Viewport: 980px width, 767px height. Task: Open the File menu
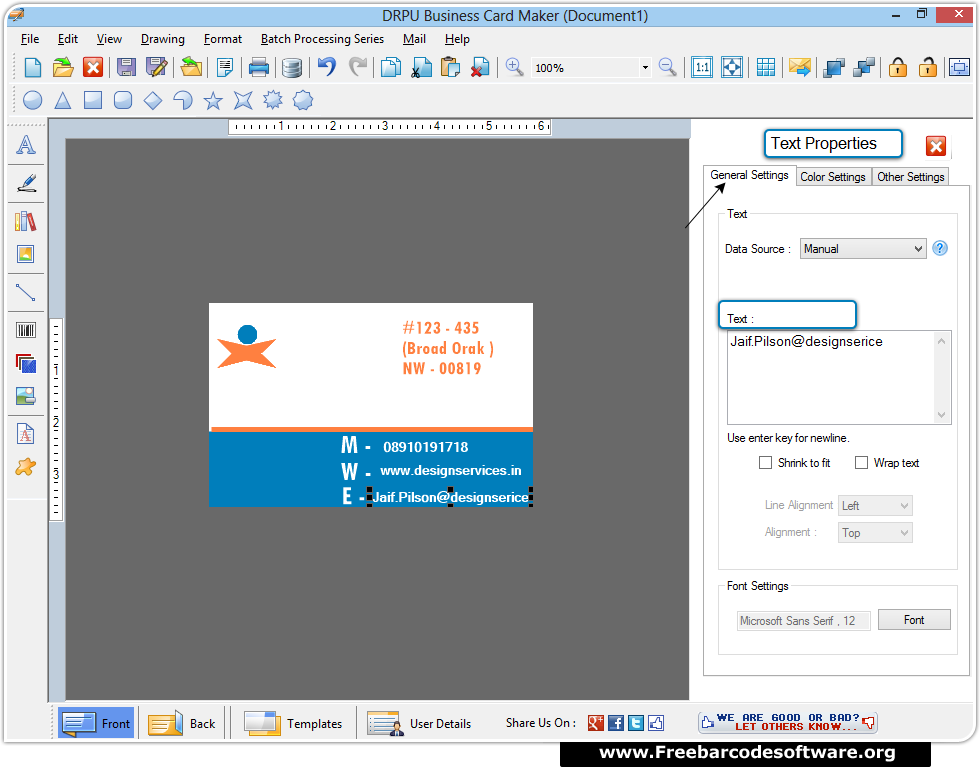click(x=30, y=39)
